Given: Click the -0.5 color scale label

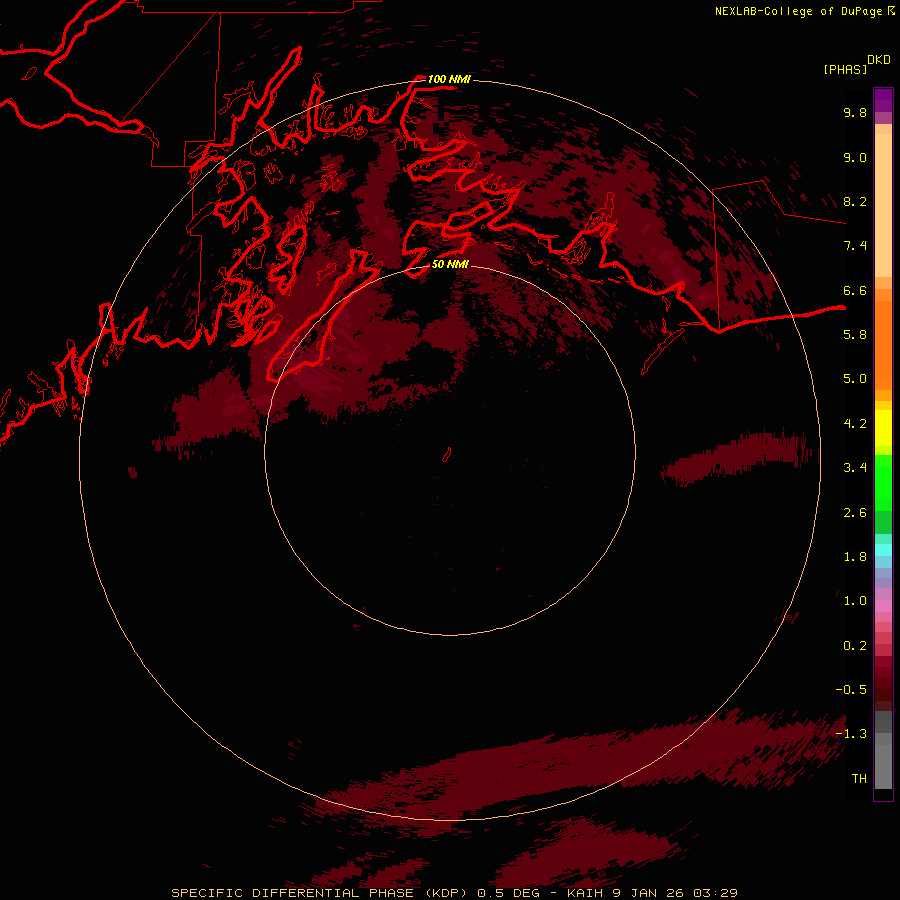Looking at the screenshot, I should [x=851, y=690].
